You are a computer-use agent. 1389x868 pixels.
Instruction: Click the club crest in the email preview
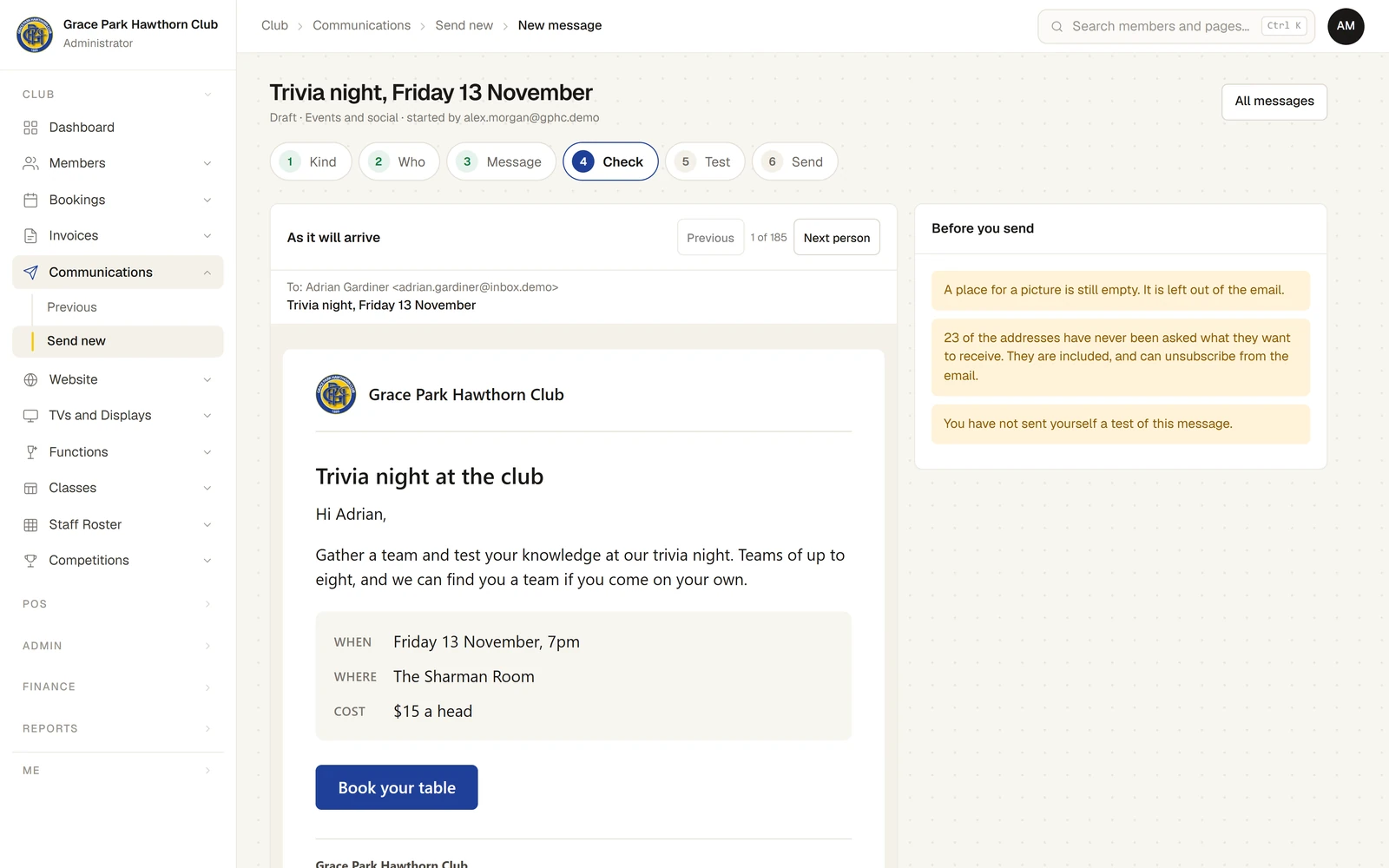tap(336, 394)
